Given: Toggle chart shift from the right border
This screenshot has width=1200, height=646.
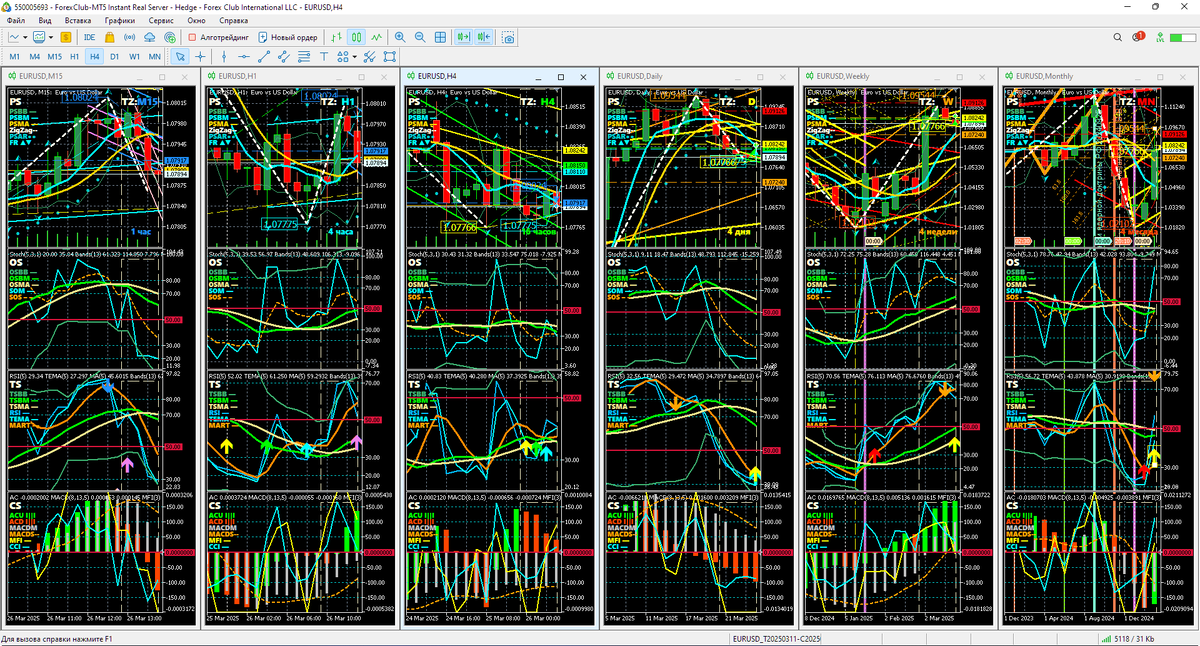Looking at the screenshot, I should tap(484, 37).
